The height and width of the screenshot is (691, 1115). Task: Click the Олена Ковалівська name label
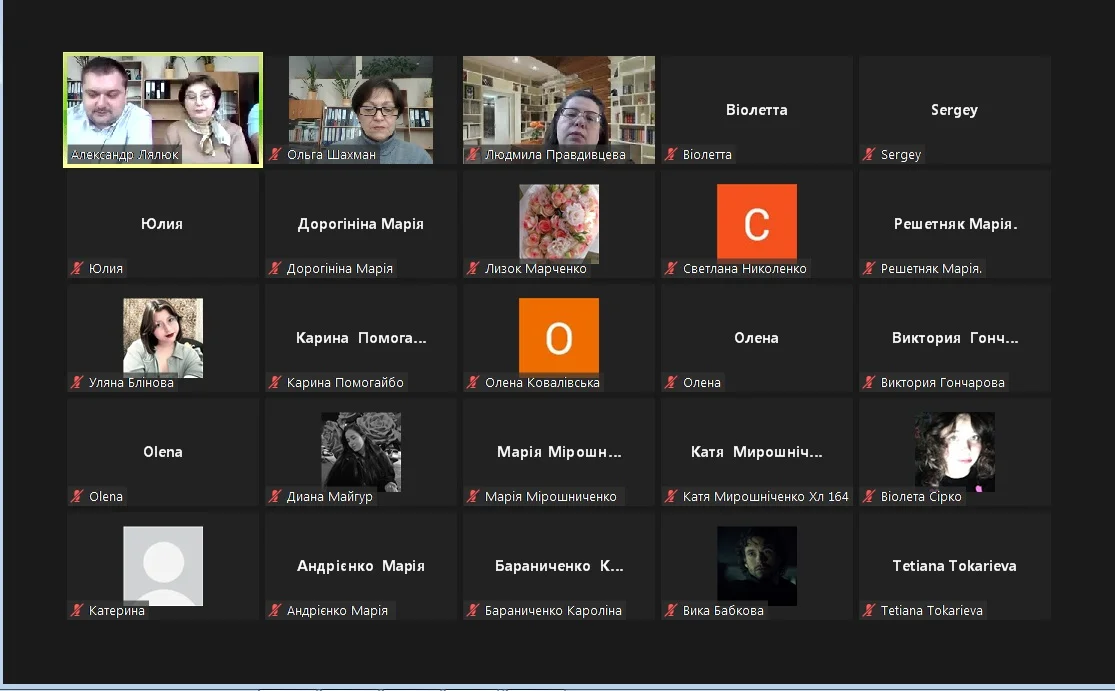click(x=543, y=382)
